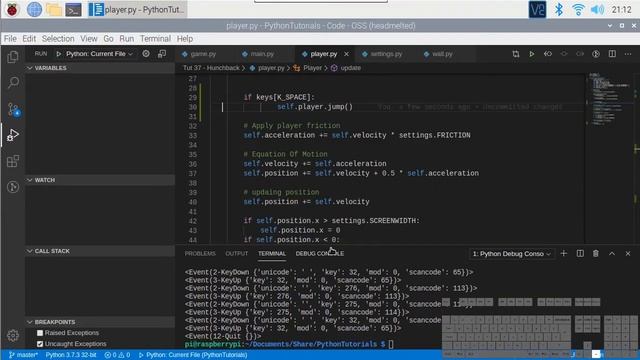This screenshot has height=360, width=640.
Task: Click player.py taskbar window button
Action: [138, 9]
